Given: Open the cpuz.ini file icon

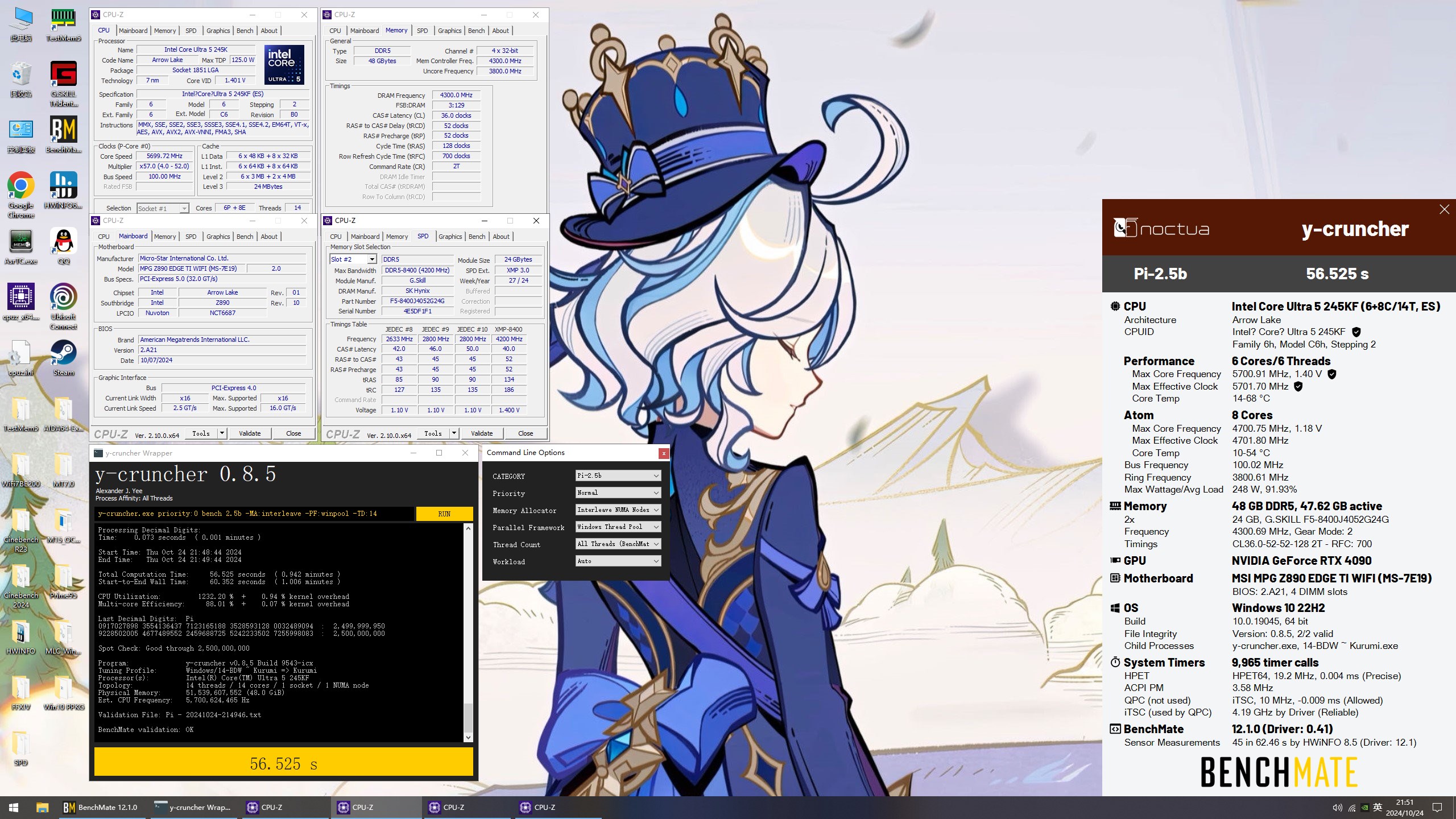Looking at the screenshot, I should tap(21, 358).
